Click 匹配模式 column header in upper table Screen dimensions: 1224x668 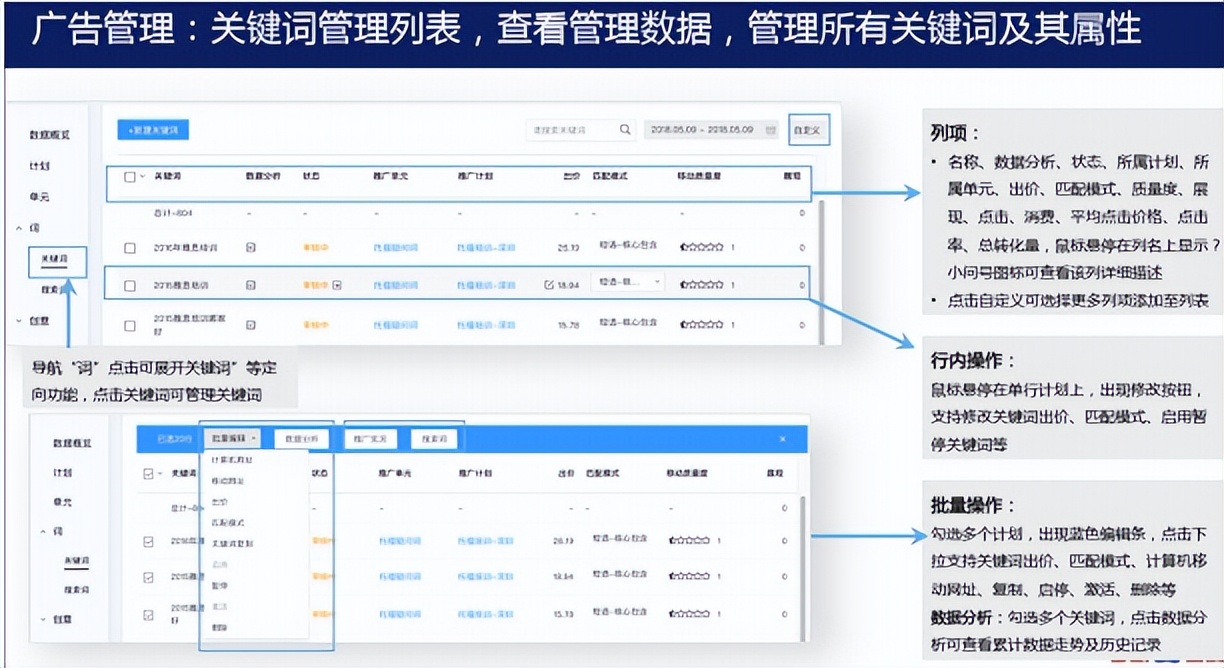(x=609, y=176)
